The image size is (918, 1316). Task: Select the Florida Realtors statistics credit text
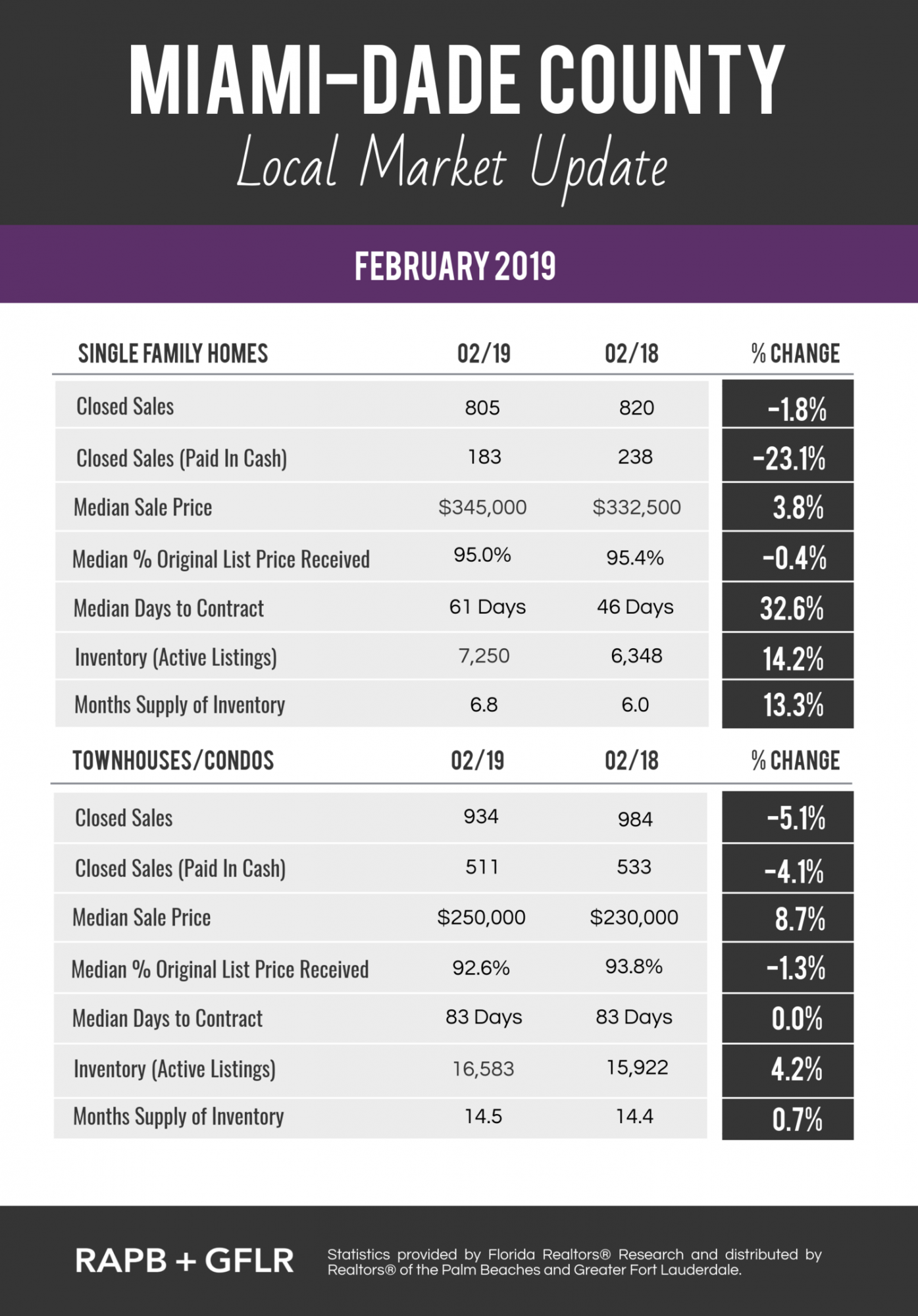point(574,1262)
